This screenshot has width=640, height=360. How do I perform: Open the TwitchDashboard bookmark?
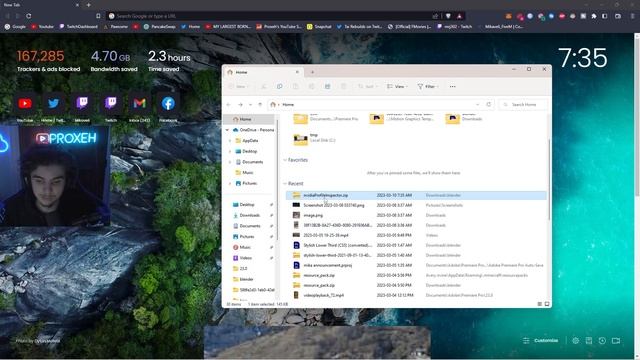(79, 27)
